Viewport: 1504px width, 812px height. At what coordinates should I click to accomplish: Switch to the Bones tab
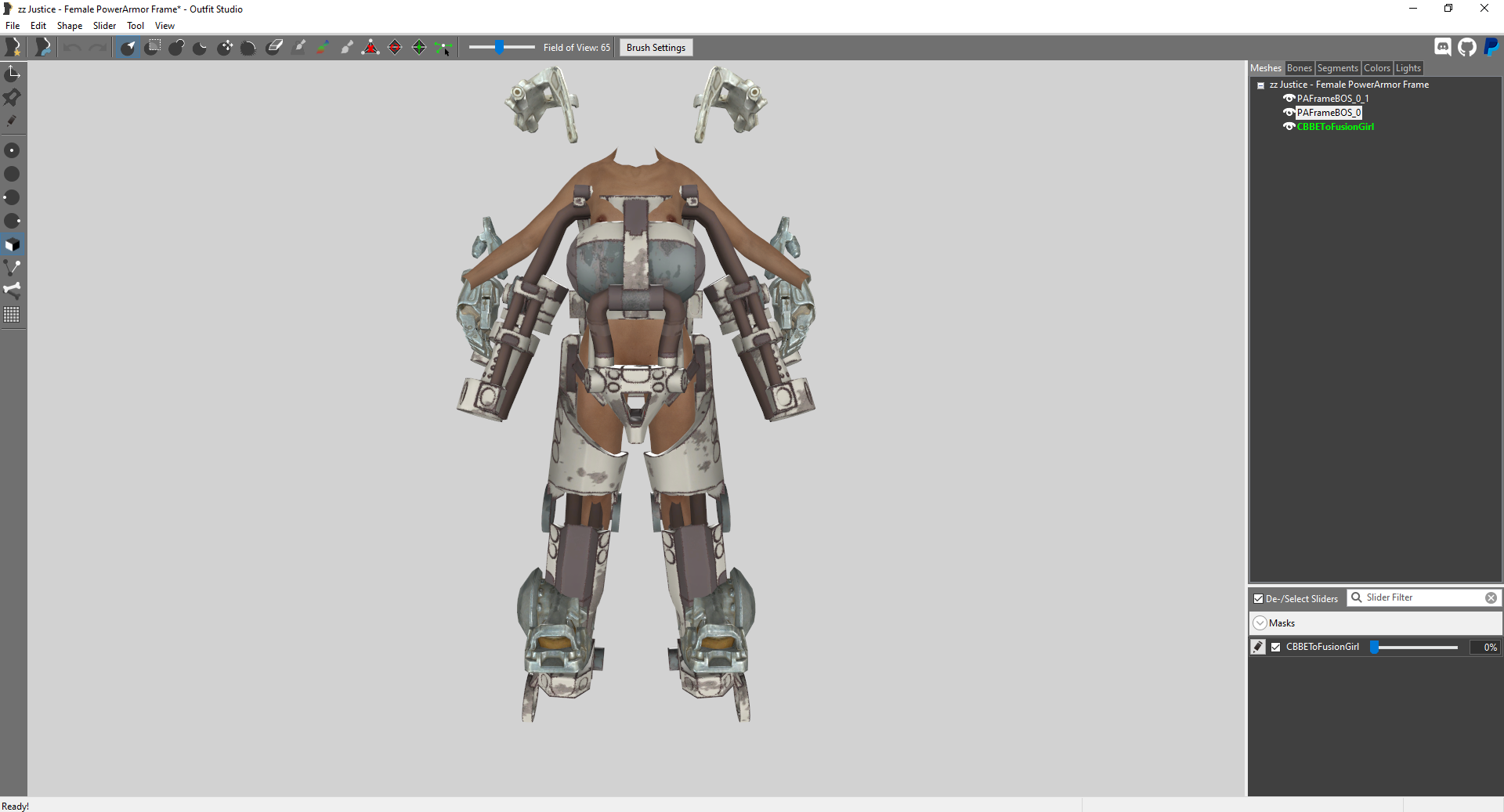click(x=1299, y=68)
